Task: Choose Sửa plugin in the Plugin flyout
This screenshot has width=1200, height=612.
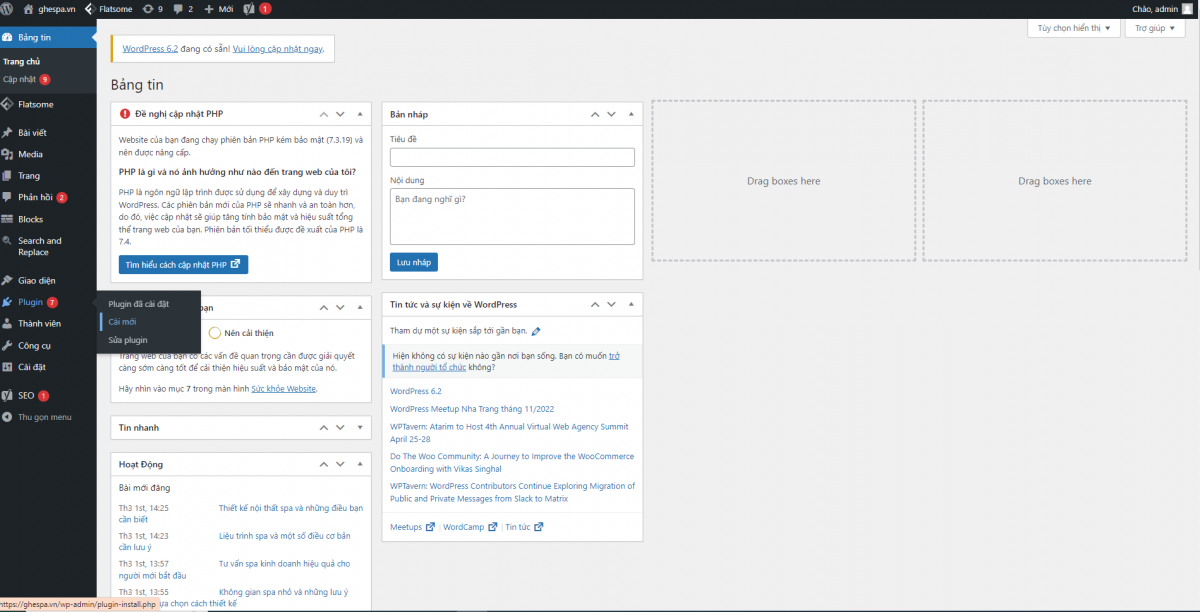Action: [x=128, y=340]
